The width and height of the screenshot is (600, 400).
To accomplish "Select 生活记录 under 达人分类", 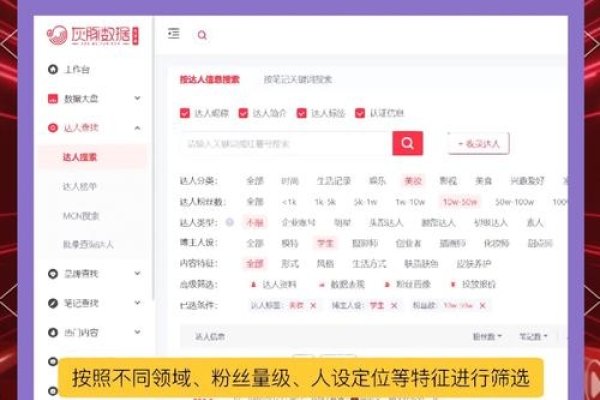I will (334, 181).
